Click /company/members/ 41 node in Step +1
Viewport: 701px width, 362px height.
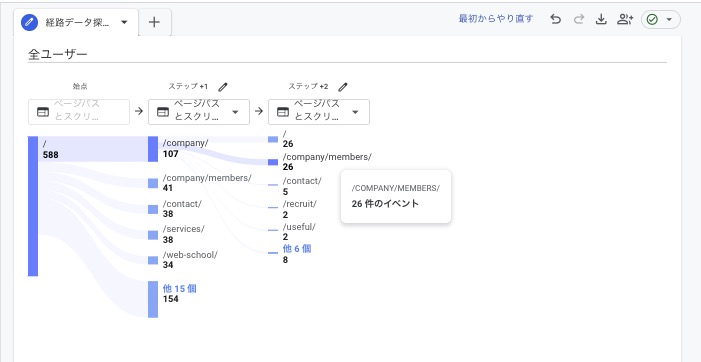pyautogui.click(x=153, y=183)
